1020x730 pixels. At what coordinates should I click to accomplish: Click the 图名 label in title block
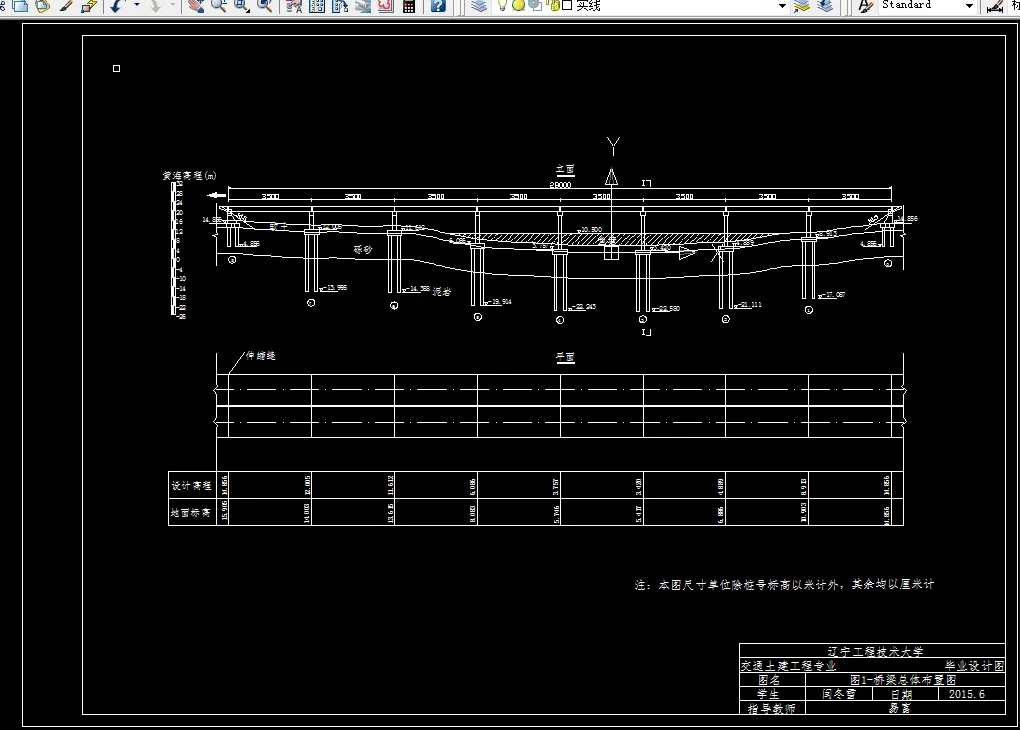(x=769, y=680)
